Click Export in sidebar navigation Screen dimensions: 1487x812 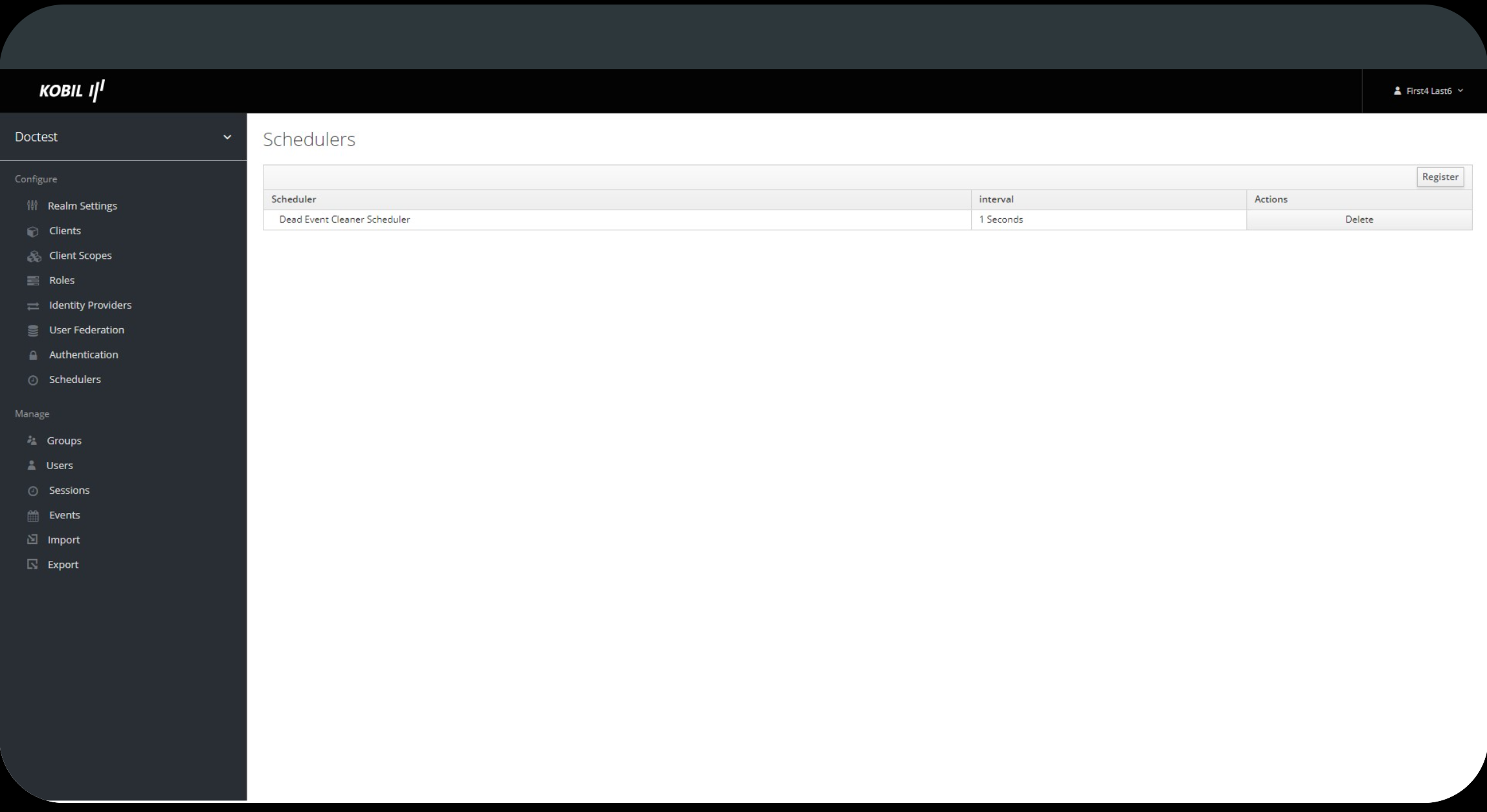coord(63,564)
